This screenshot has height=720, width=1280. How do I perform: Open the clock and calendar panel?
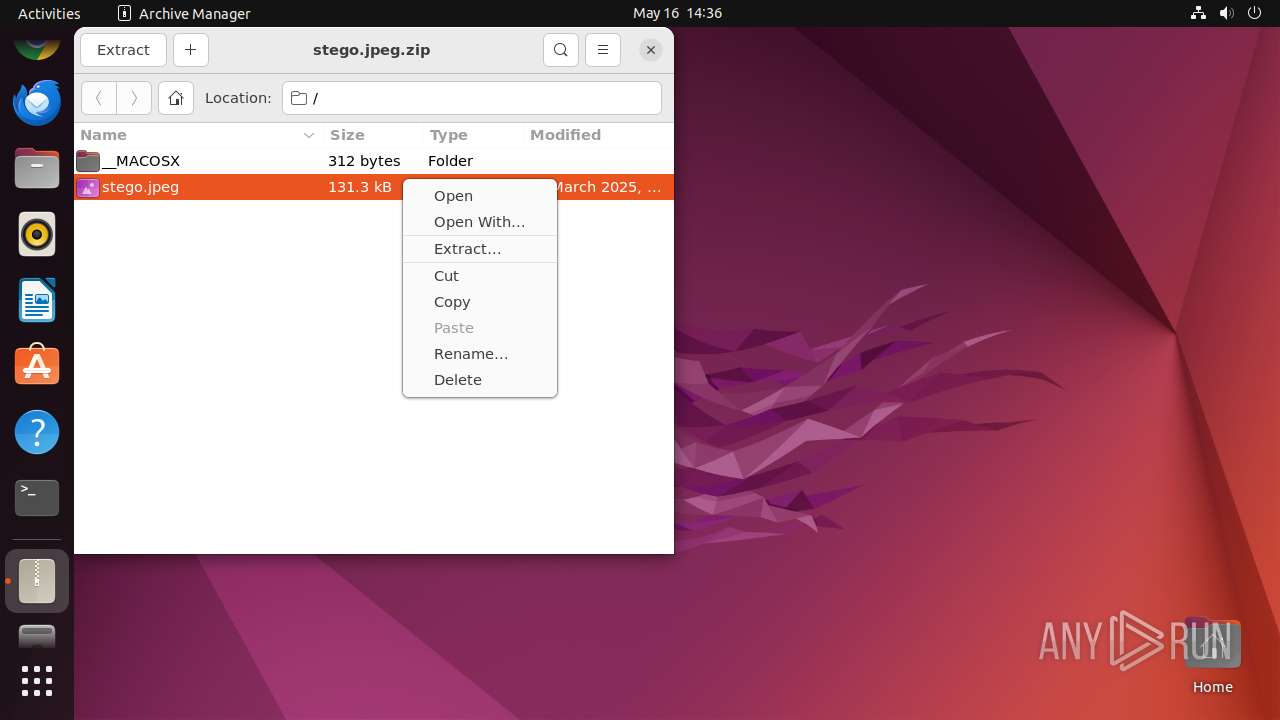point(677,13)
